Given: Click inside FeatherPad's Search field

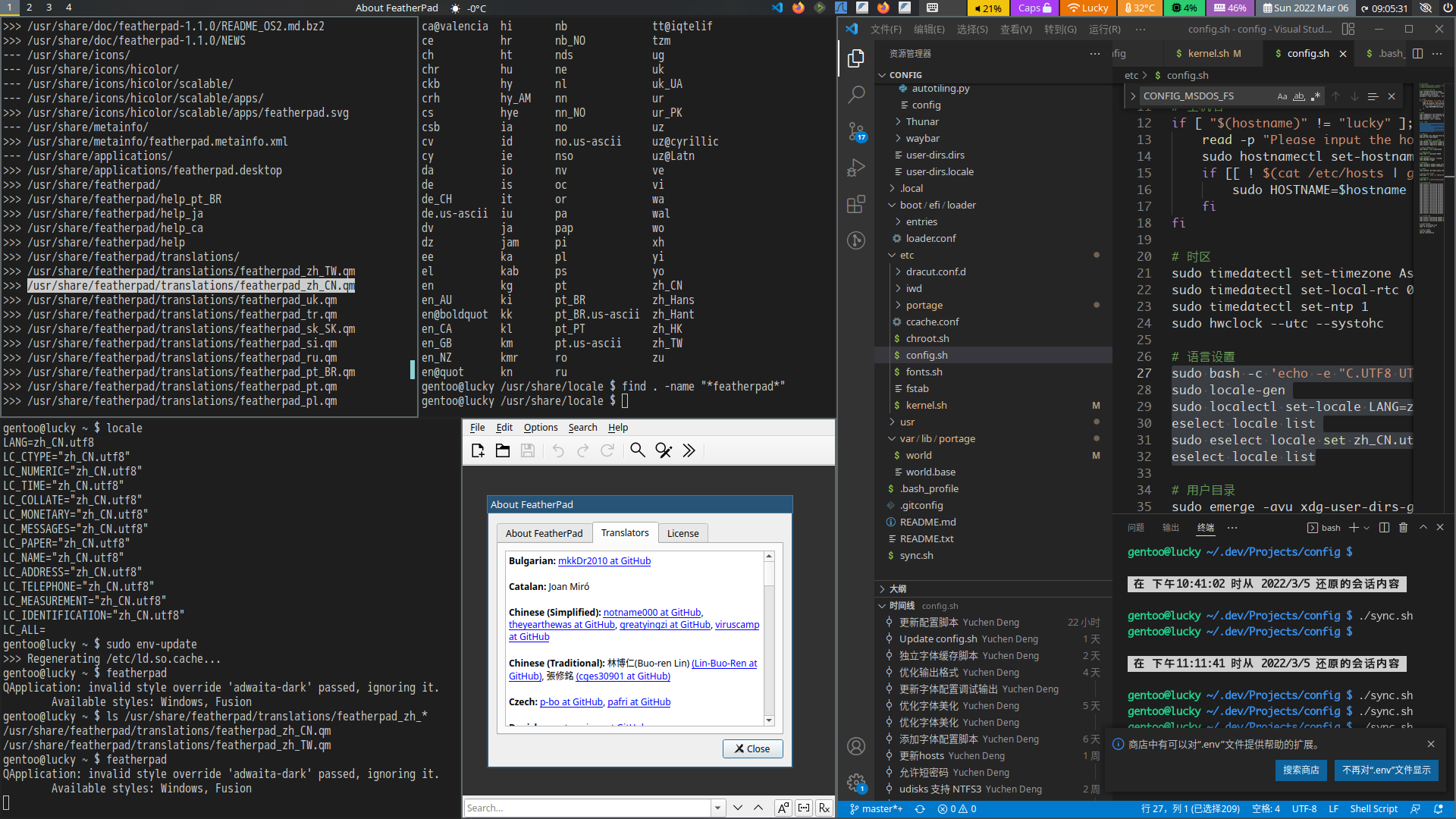Looking at the screenshot, I should pos(591,807).
